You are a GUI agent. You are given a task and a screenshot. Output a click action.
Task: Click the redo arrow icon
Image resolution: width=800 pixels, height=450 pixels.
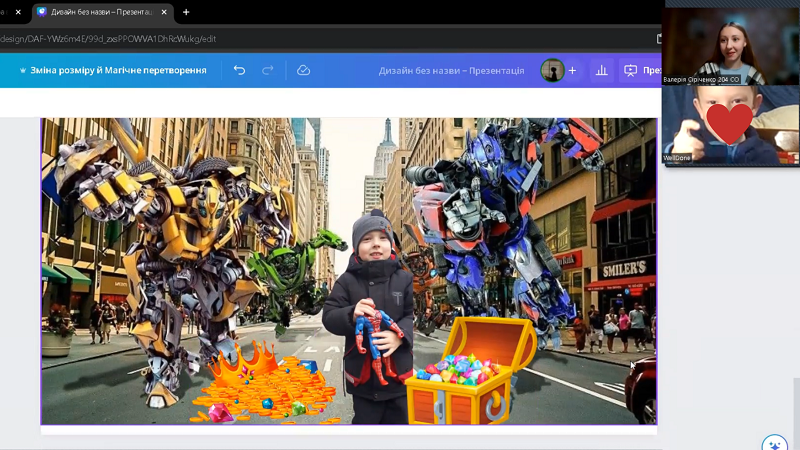click(267, 70)
